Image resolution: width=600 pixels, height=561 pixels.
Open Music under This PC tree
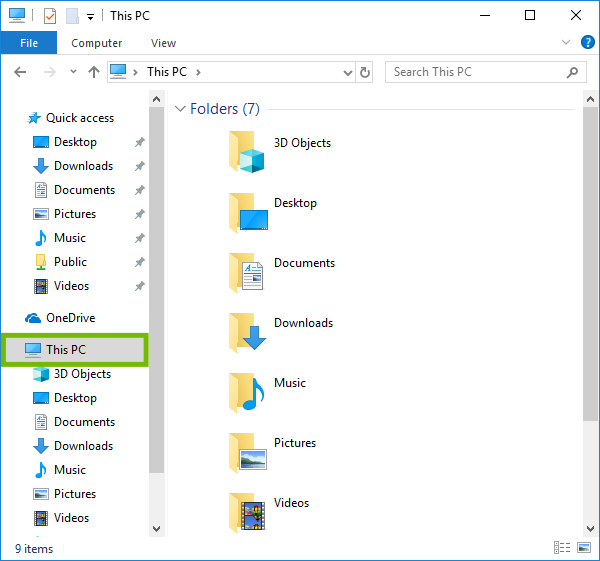click(70, 470)
